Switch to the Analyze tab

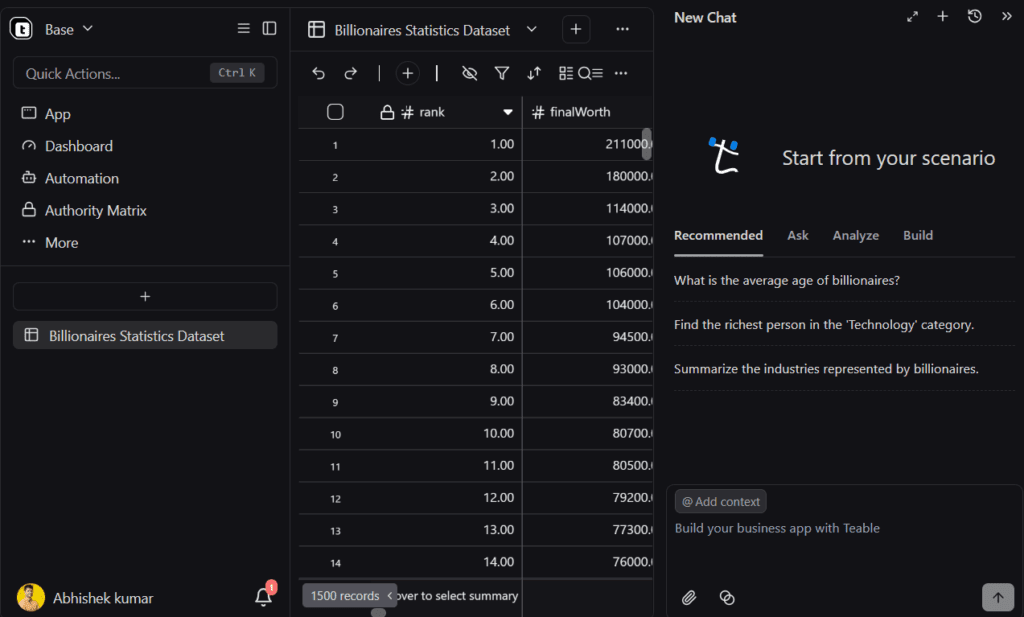pyautogui.click(x=855, y=235)
